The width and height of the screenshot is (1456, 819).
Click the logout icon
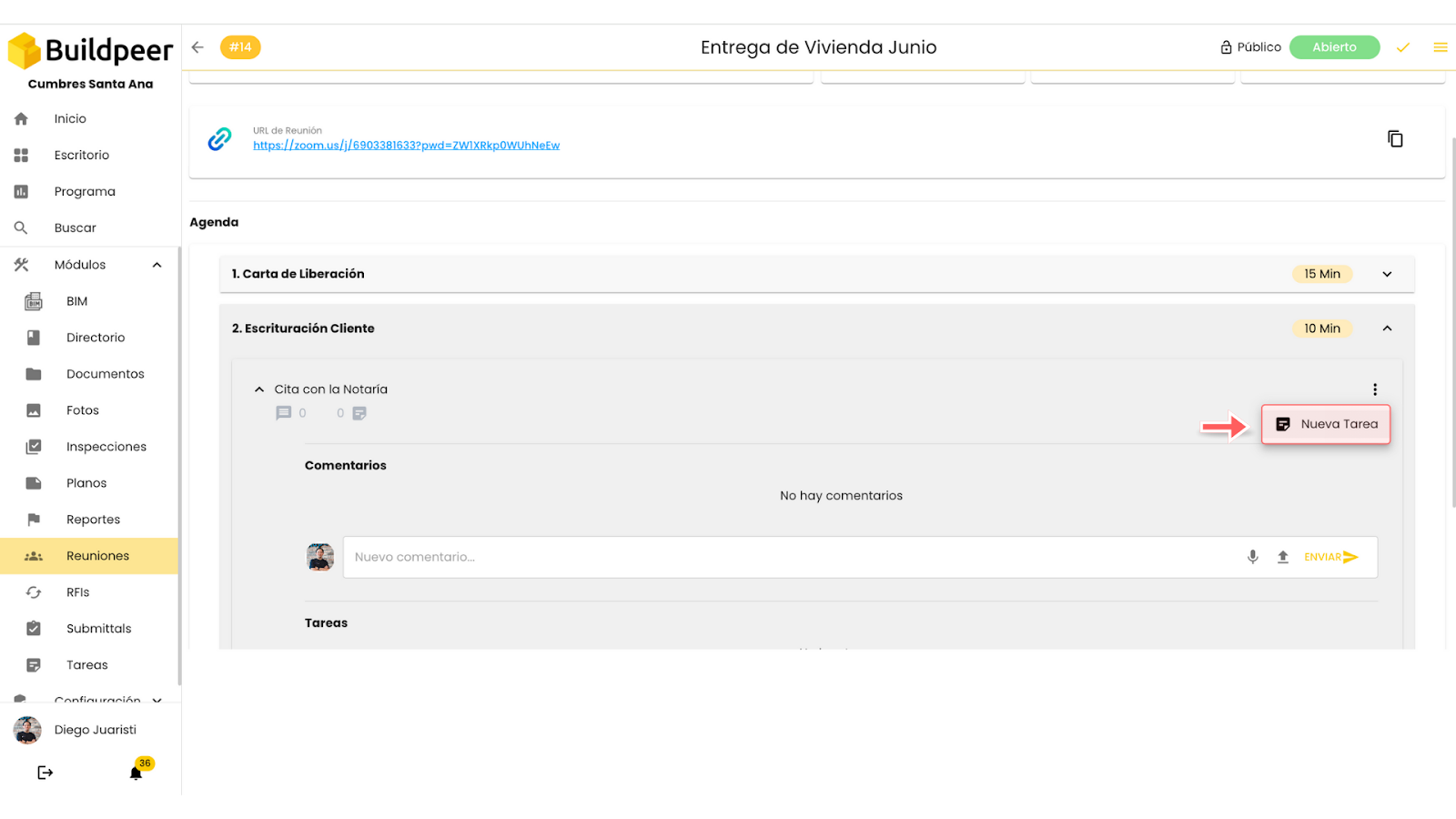pyautogui.click(x=45, y=773)
